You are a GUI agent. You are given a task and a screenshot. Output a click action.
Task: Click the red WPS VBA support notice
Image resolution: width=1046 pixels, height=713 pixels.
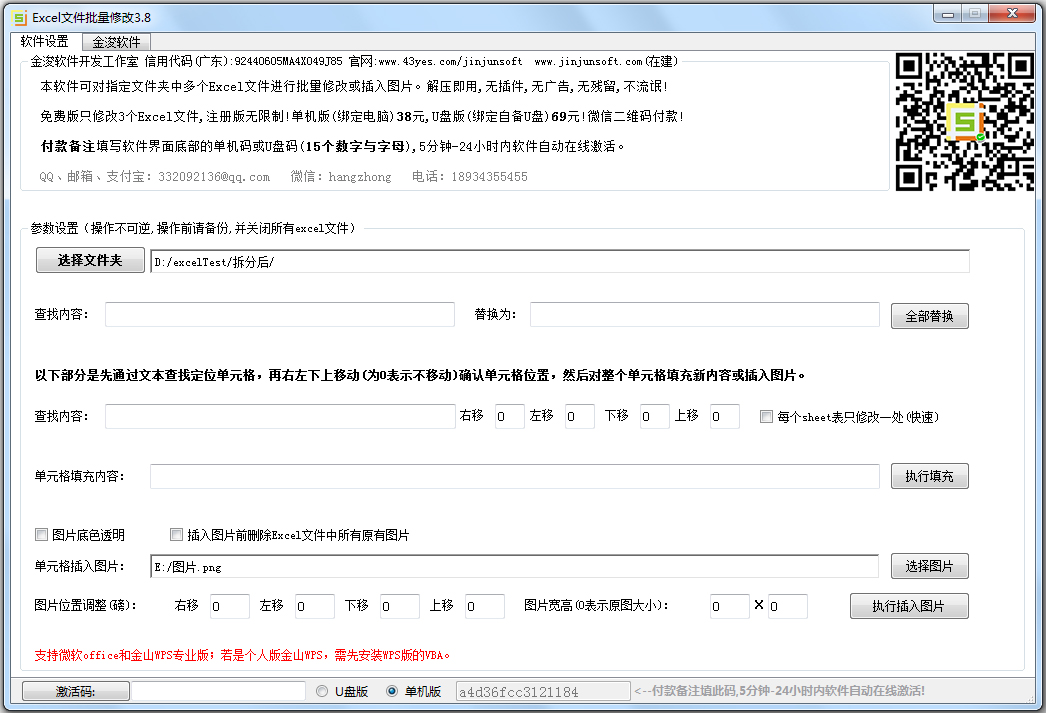pyautogui.click(x=242, y=655)
